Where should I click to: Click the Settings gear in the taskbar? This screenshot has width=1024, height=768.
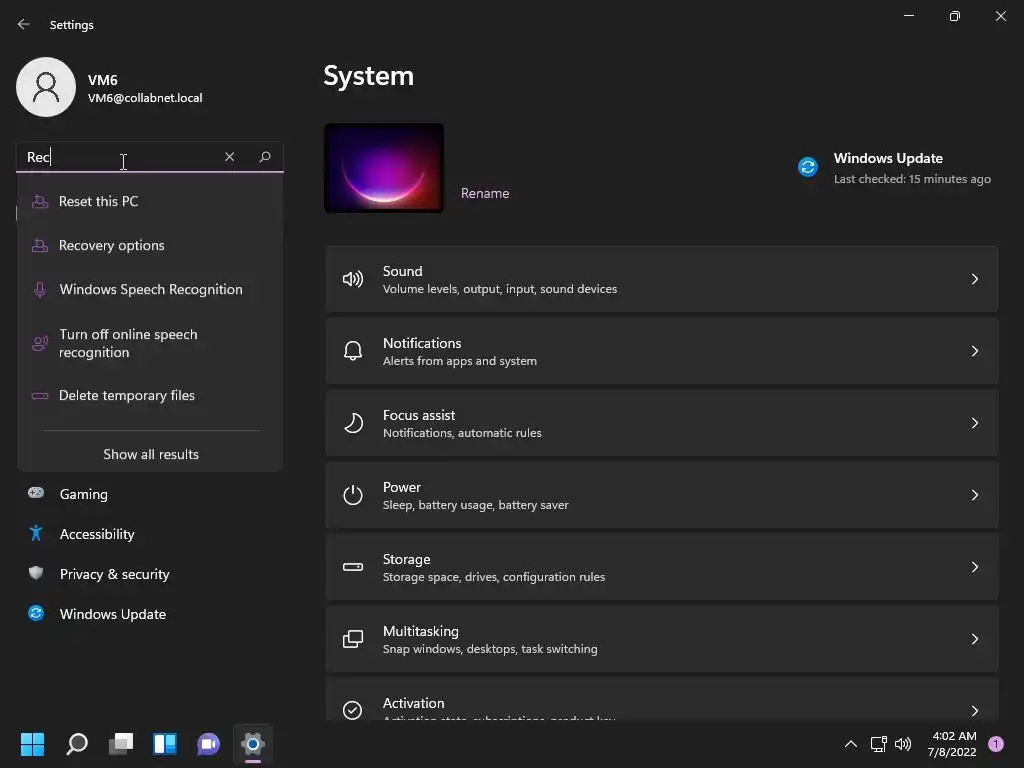click(x=253, y=744)
